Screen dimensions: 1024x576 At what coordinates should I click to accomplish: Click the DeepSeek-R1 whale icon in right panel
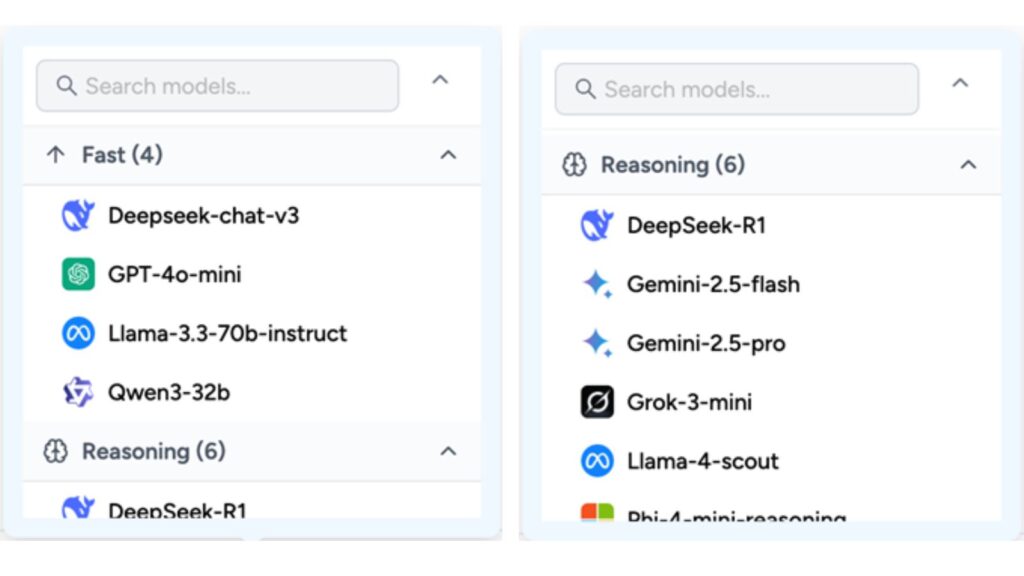[598, 225]
